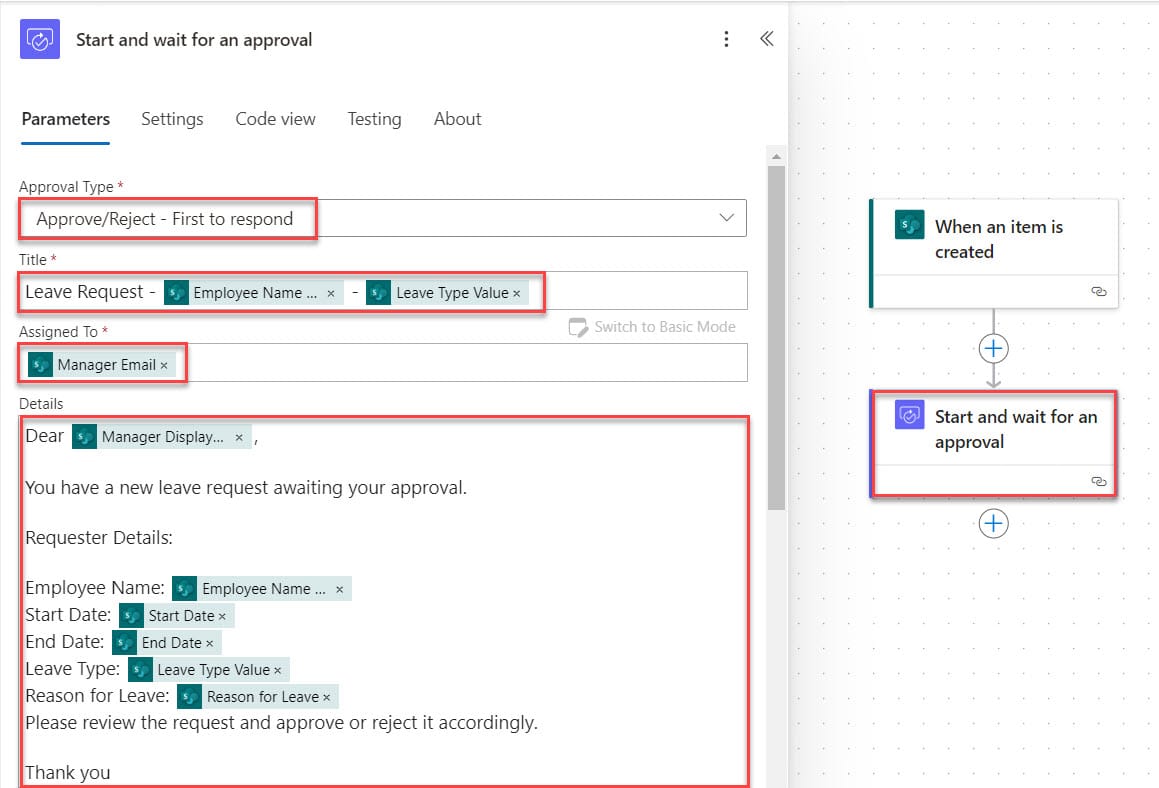Click the SharePoint icon on the Reason for Leave token
1159x788 pixels.
click(189, 695)
